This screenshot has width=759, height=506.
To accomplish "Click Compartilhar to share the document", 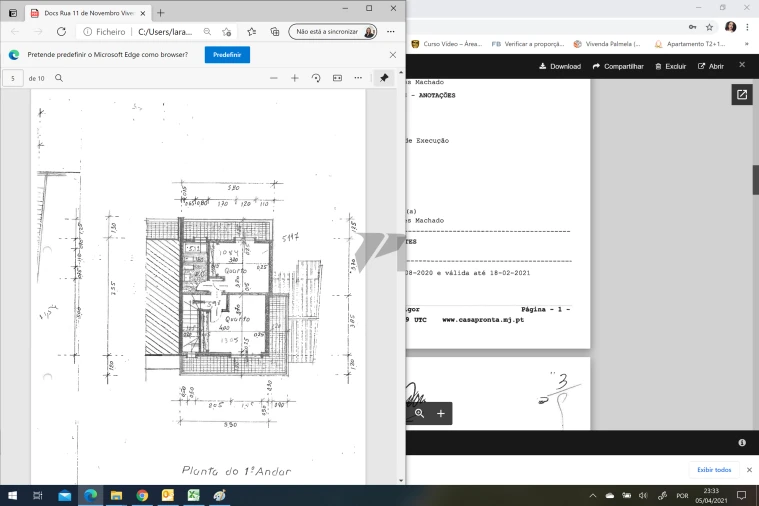I will [618, 66].
